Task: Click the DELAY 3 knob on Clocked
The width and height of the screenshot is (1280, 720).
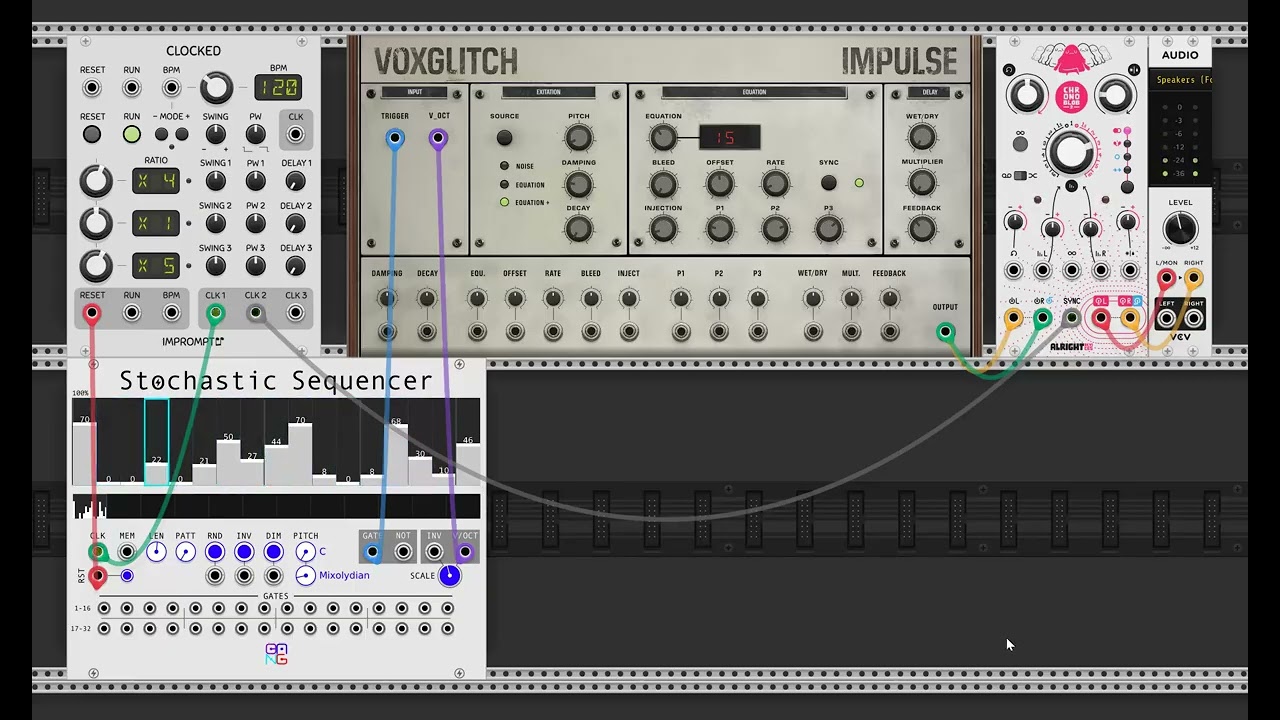Action: [x=295, y=266]
